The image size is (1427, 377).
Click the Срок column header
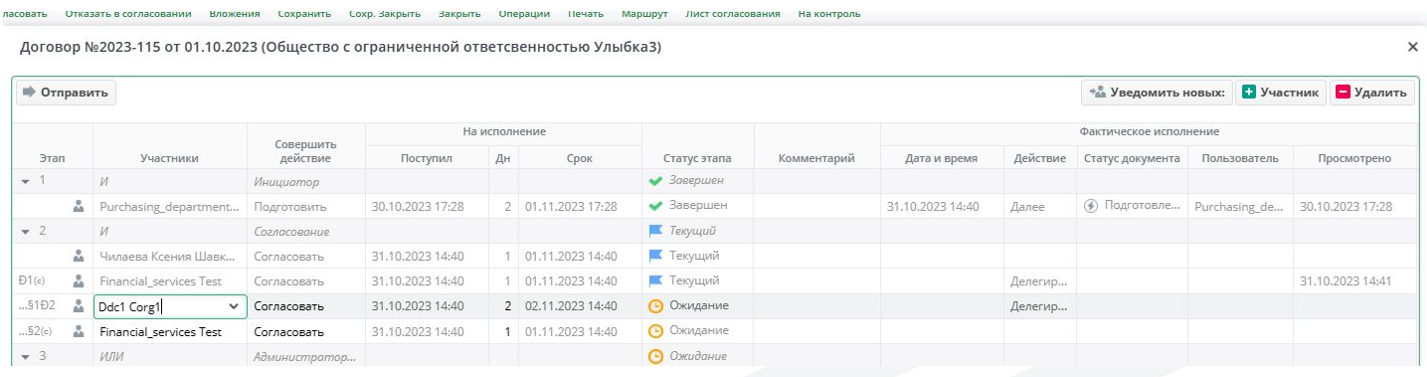[x=579, y=158]
